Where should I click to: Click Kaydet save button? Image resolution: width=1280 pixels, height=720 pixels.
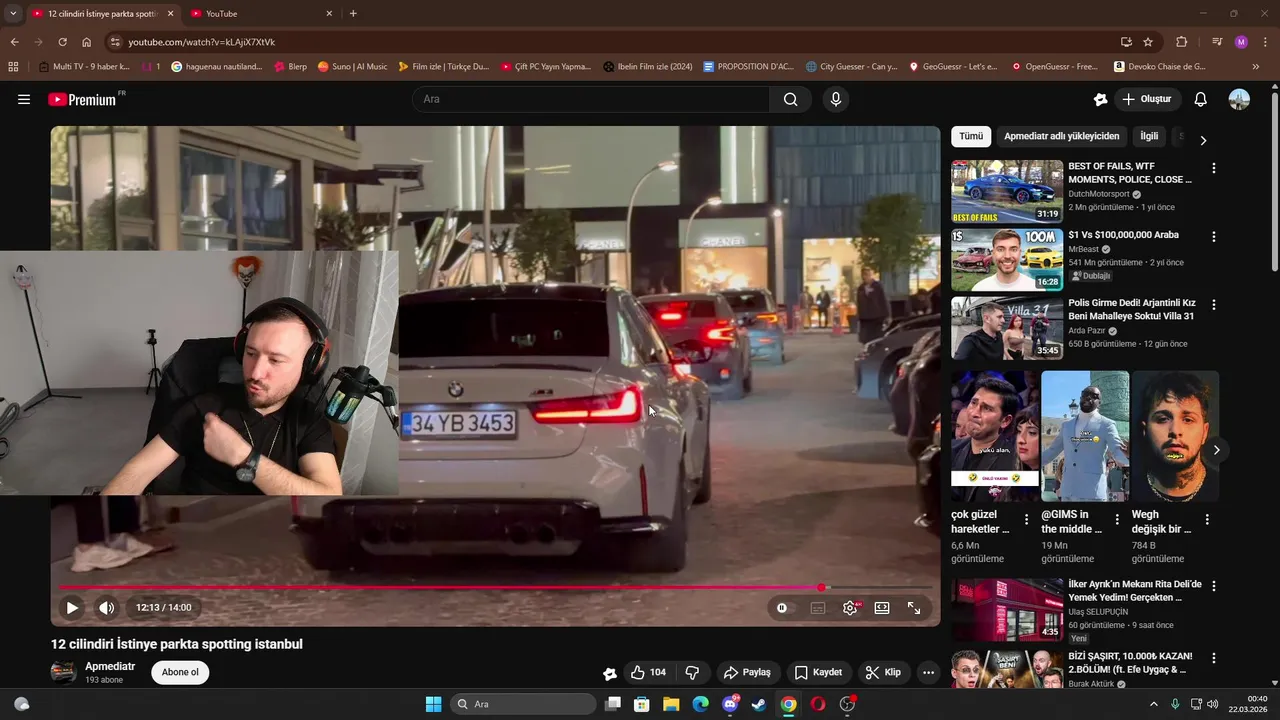pyautogui.click(x=819, y=672)
